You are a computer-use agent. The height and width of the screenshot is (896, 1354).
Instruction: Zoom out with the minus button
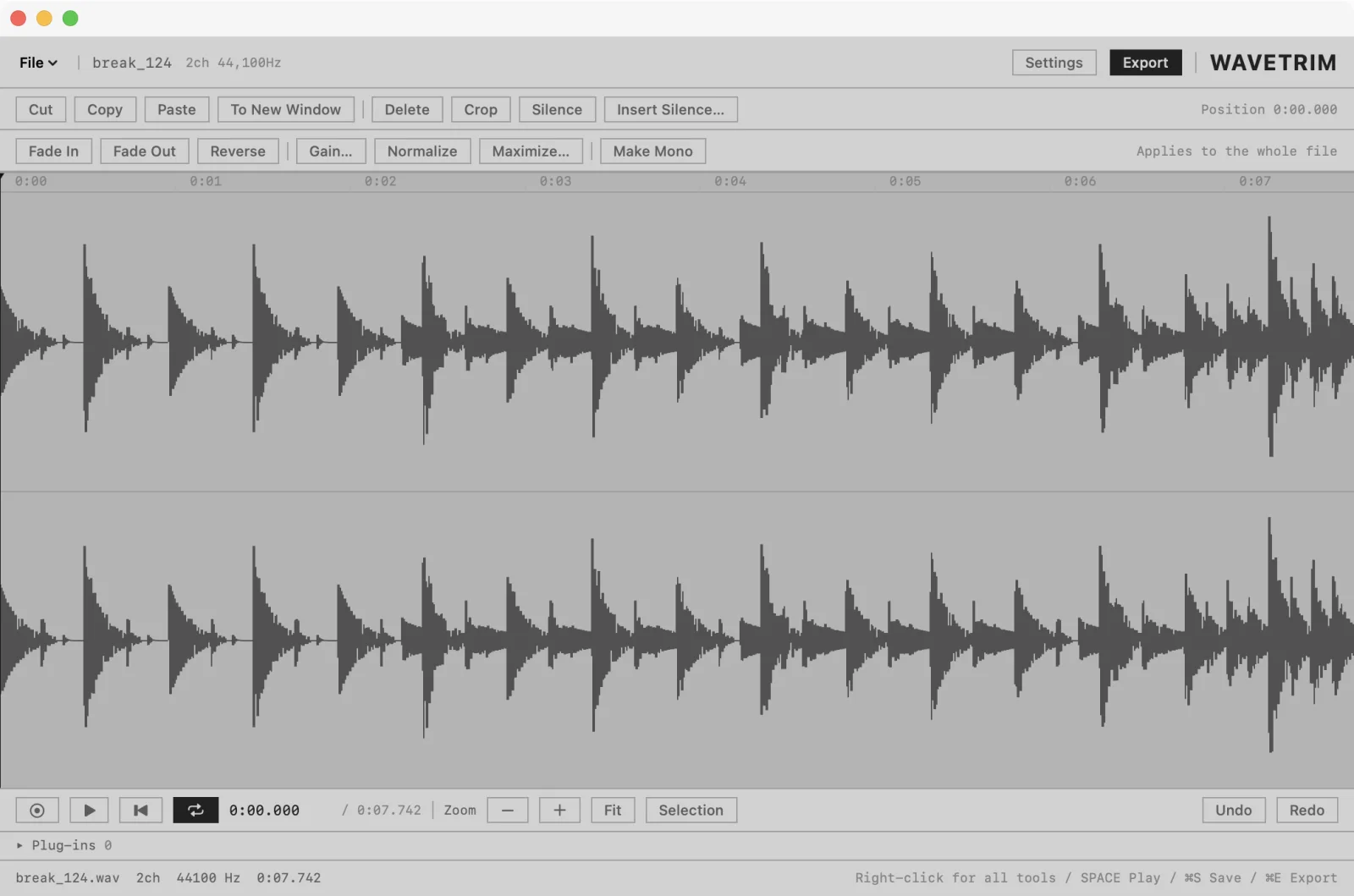[x=508, y=810]
